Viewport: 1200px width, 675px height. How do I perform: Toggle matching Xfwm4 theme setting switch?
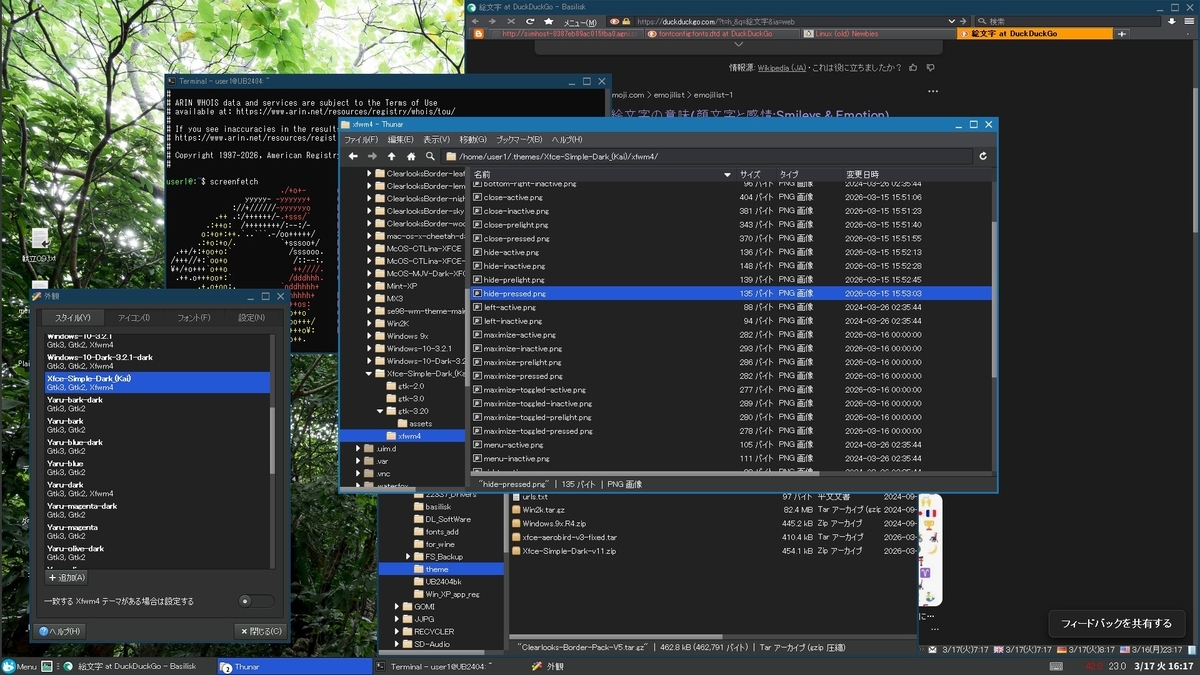(256, 601)
